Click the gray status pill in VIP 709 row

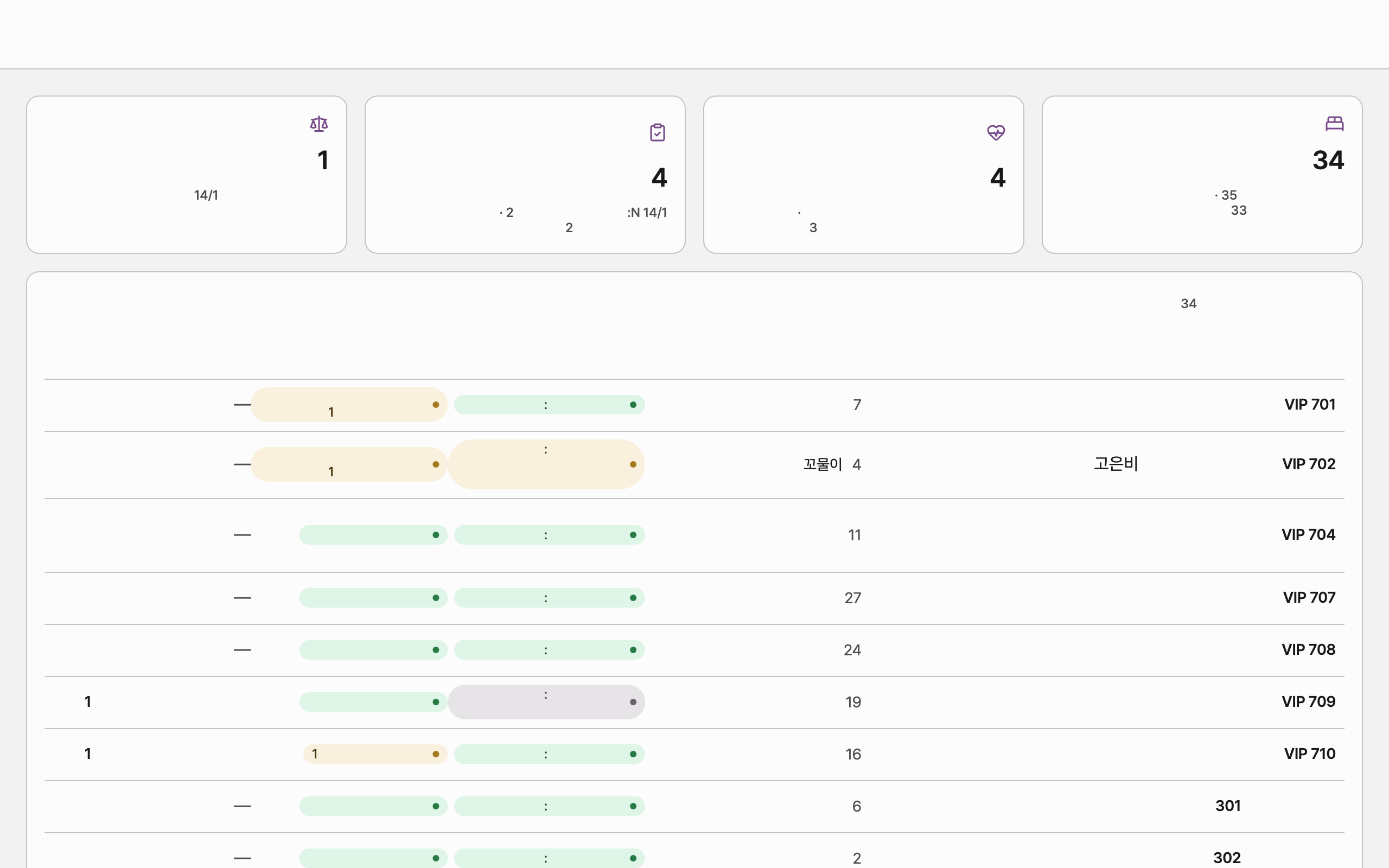click(x=546, y=702)
